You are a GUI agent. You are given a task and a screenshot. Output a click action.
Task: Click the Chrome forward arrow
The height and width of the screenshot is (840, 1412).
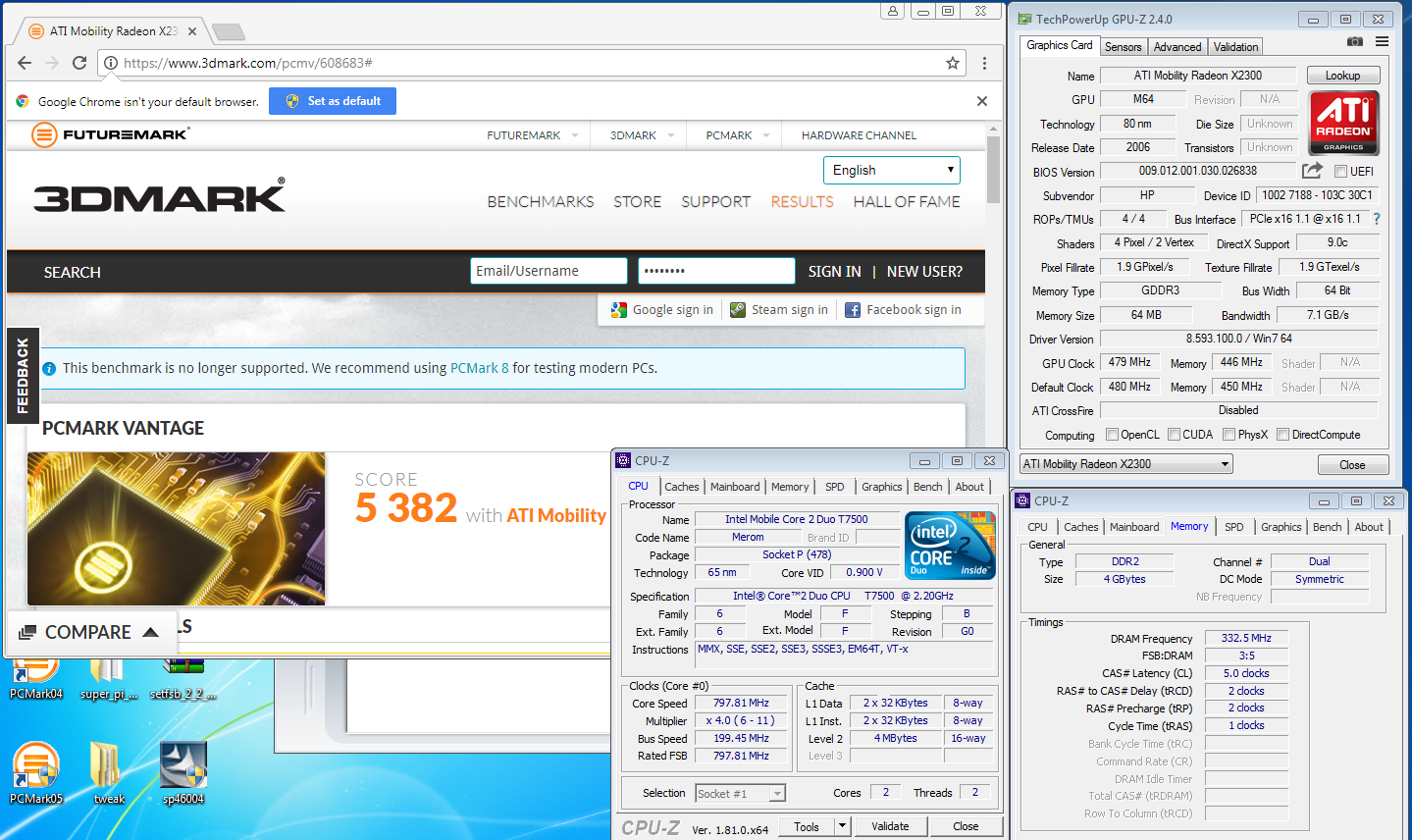coord(52,63)
